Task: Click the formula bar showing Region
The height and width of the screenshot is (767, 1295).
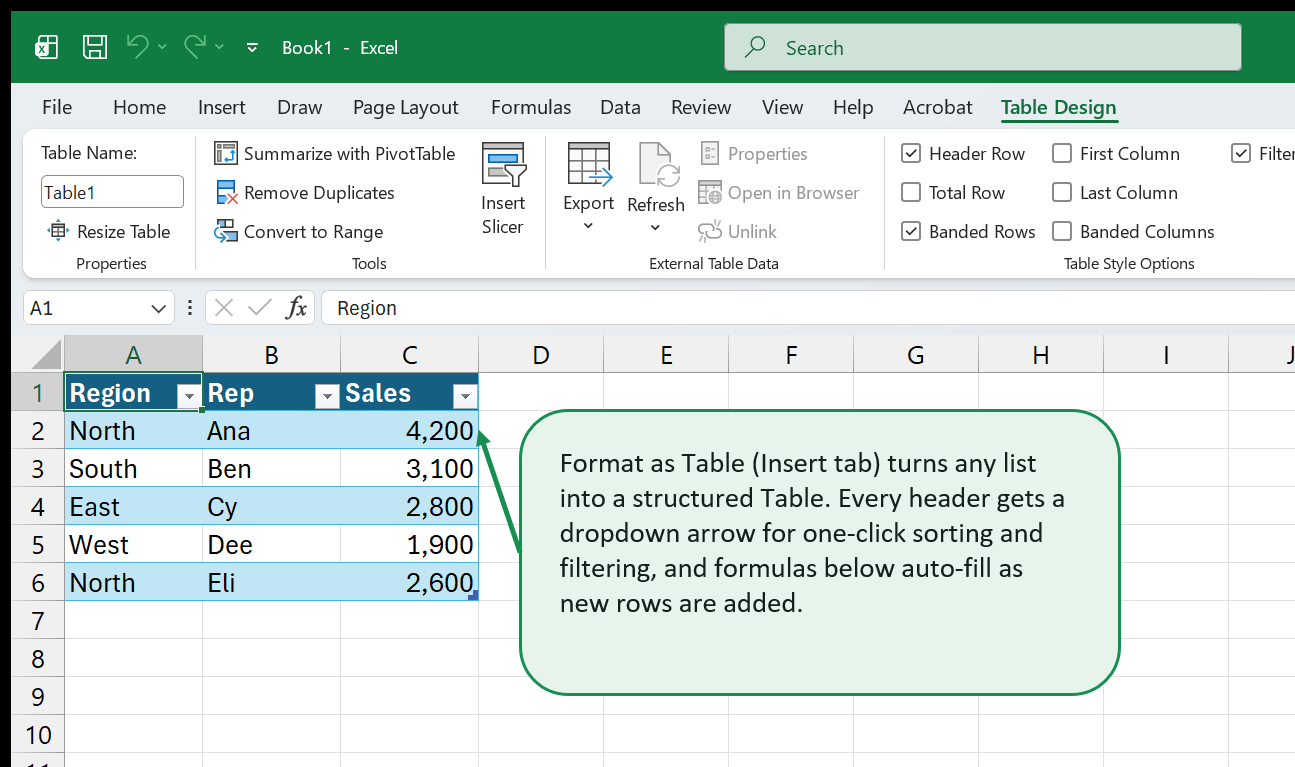Action: (x=808, y=308)
